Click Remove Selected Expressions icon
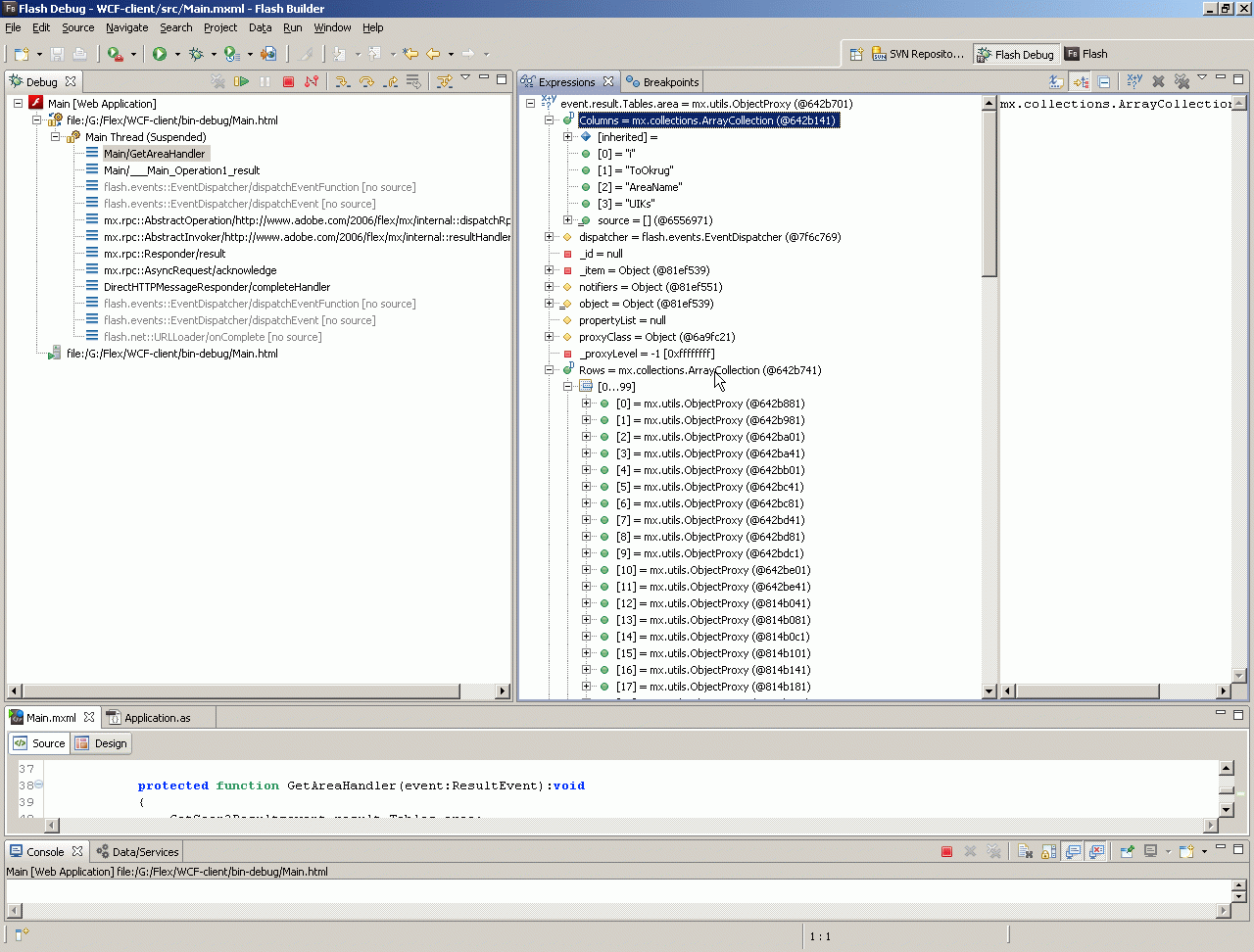The image size is (1254, 952). pos(1158,81)
